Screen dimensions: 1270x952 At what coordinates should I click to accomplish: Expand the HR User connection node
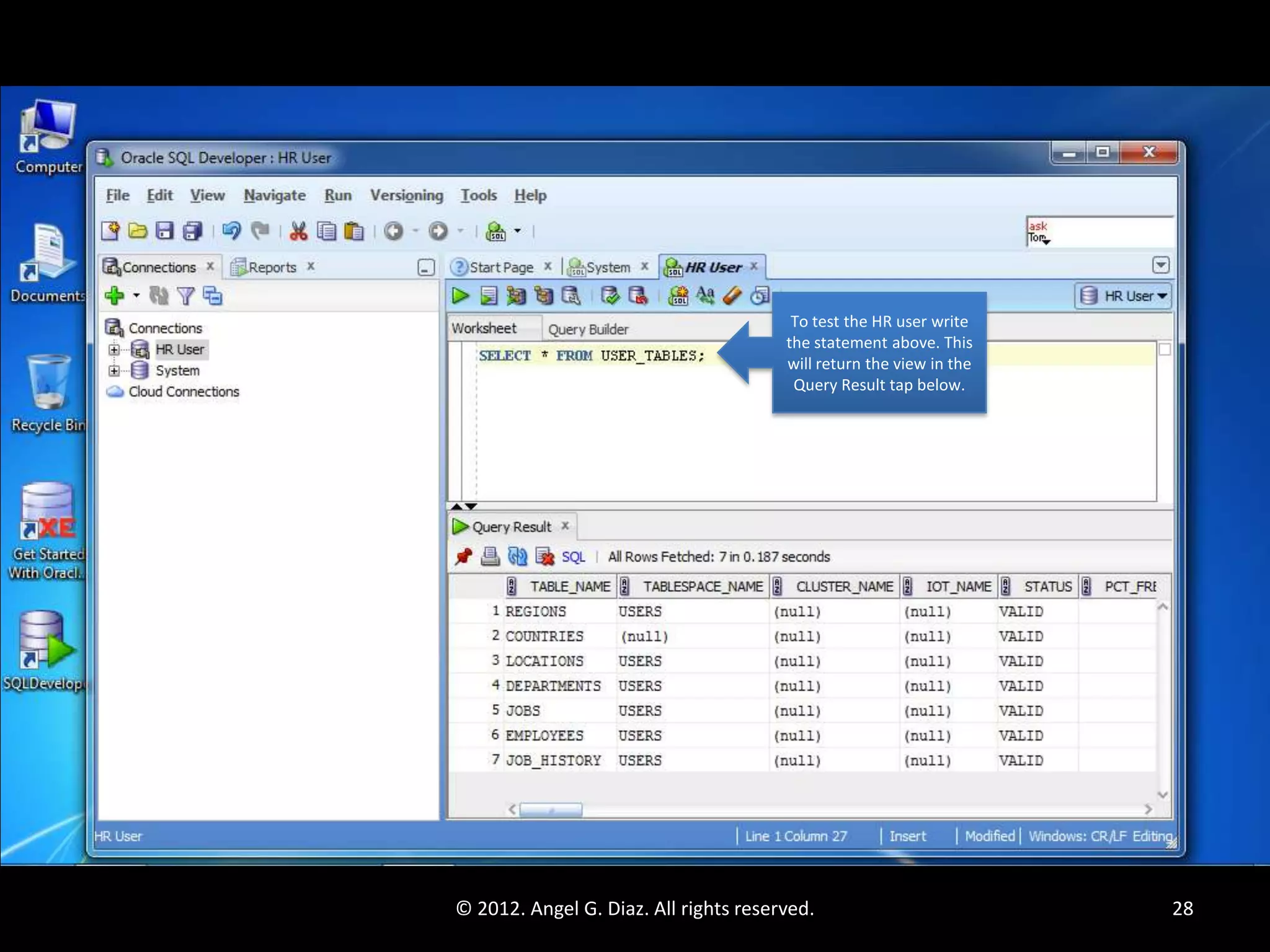tap(114, 350)
